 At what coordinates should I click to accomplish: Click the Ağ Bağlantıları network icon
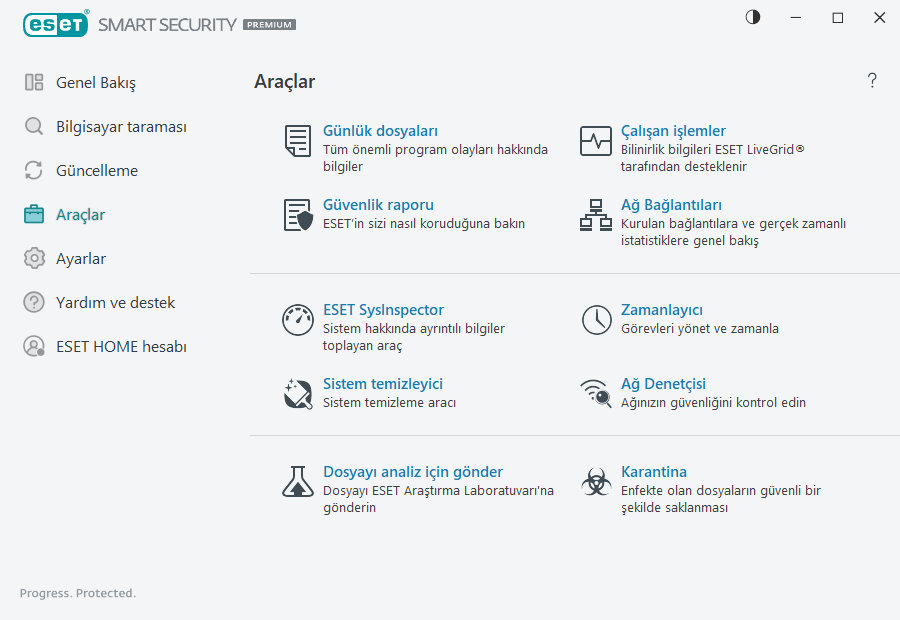tap(594, 216)
